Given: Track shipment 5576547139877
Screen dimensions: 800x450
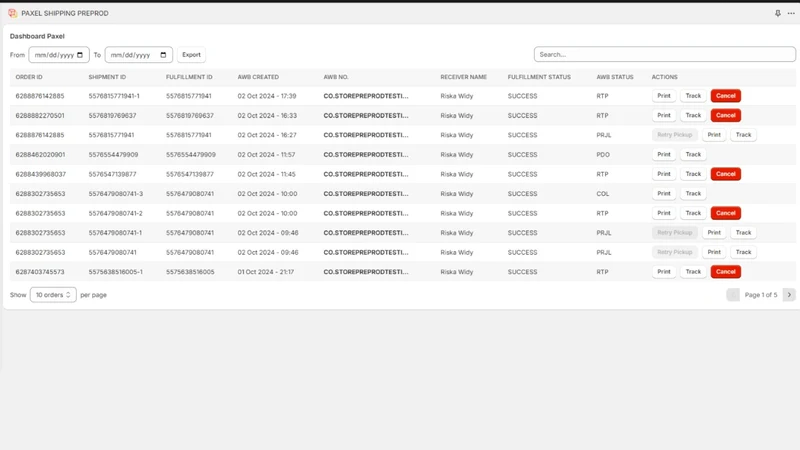Looking at the screenshot, I should [x=693, y=174].
